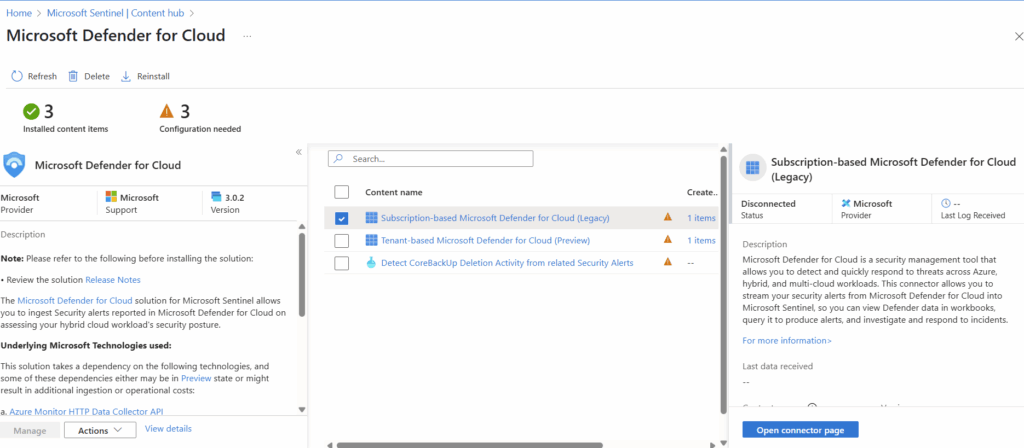Click the Microsoft support logo icon
The width and height of the screenshot is (1024, 448).
(x=111, y=197)
